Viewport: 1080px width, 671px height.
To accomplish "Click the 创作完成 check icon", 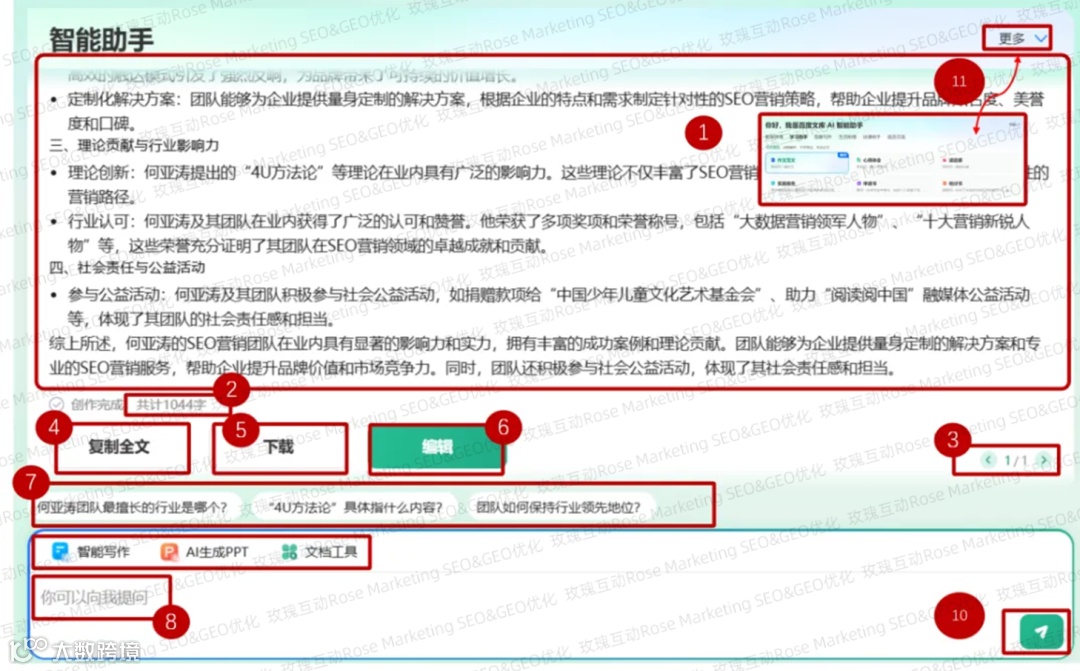I will [x=56, y=404].
